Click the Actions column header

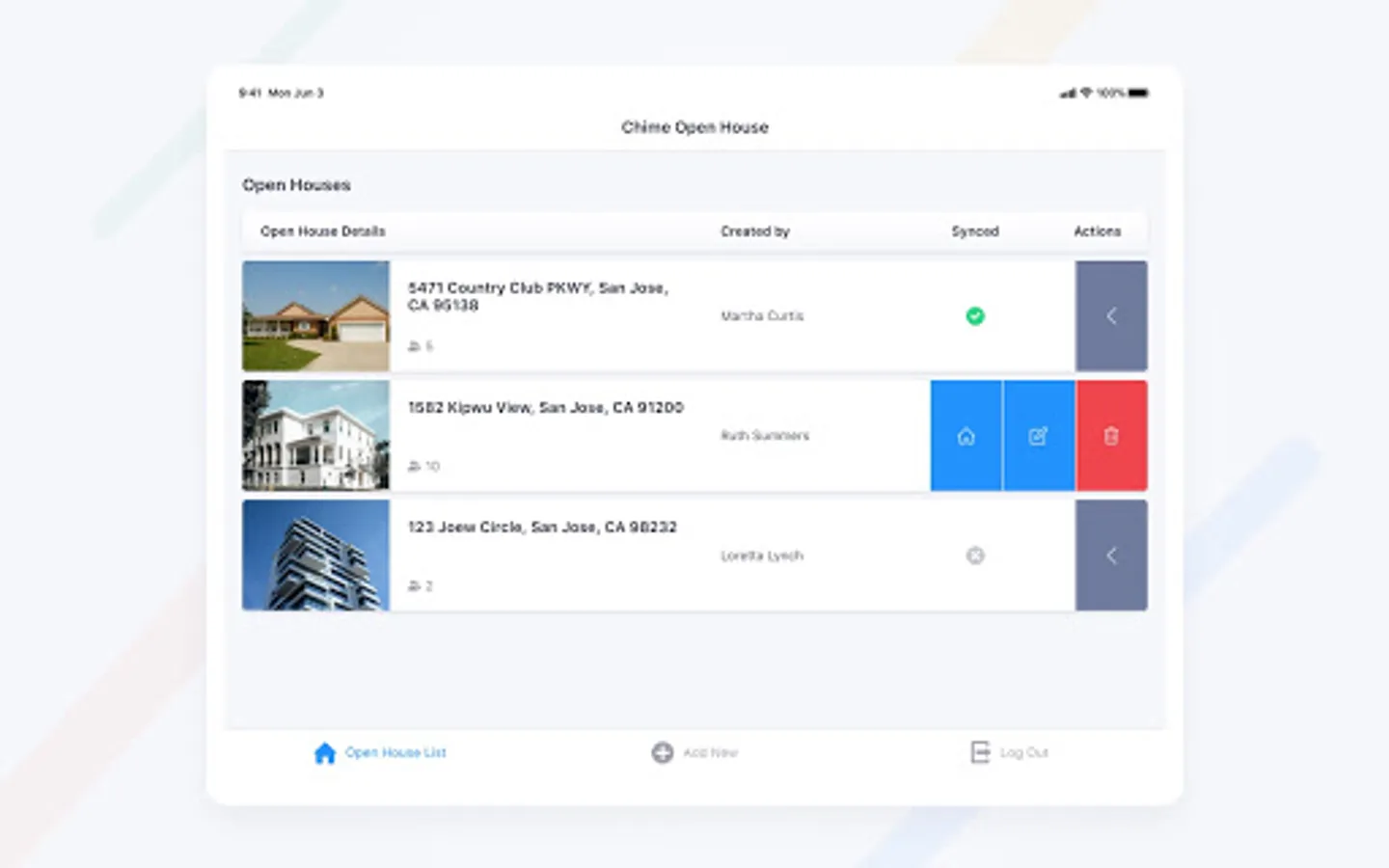[x=1098, y=231]
